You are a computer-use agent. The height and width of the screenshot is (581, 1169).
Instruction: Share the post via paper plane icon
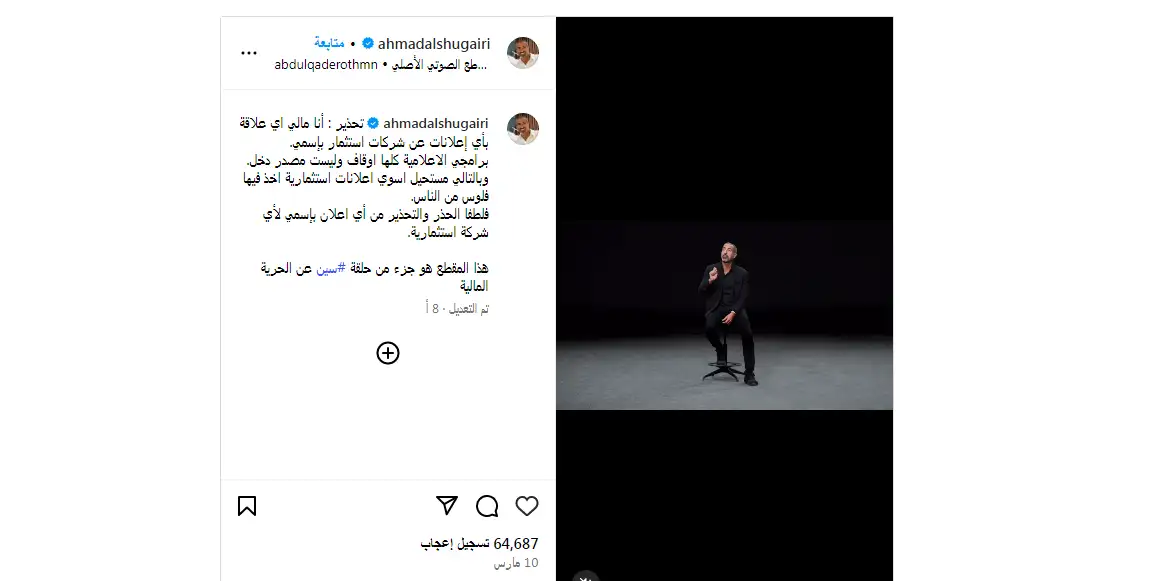tap(447, 506)
